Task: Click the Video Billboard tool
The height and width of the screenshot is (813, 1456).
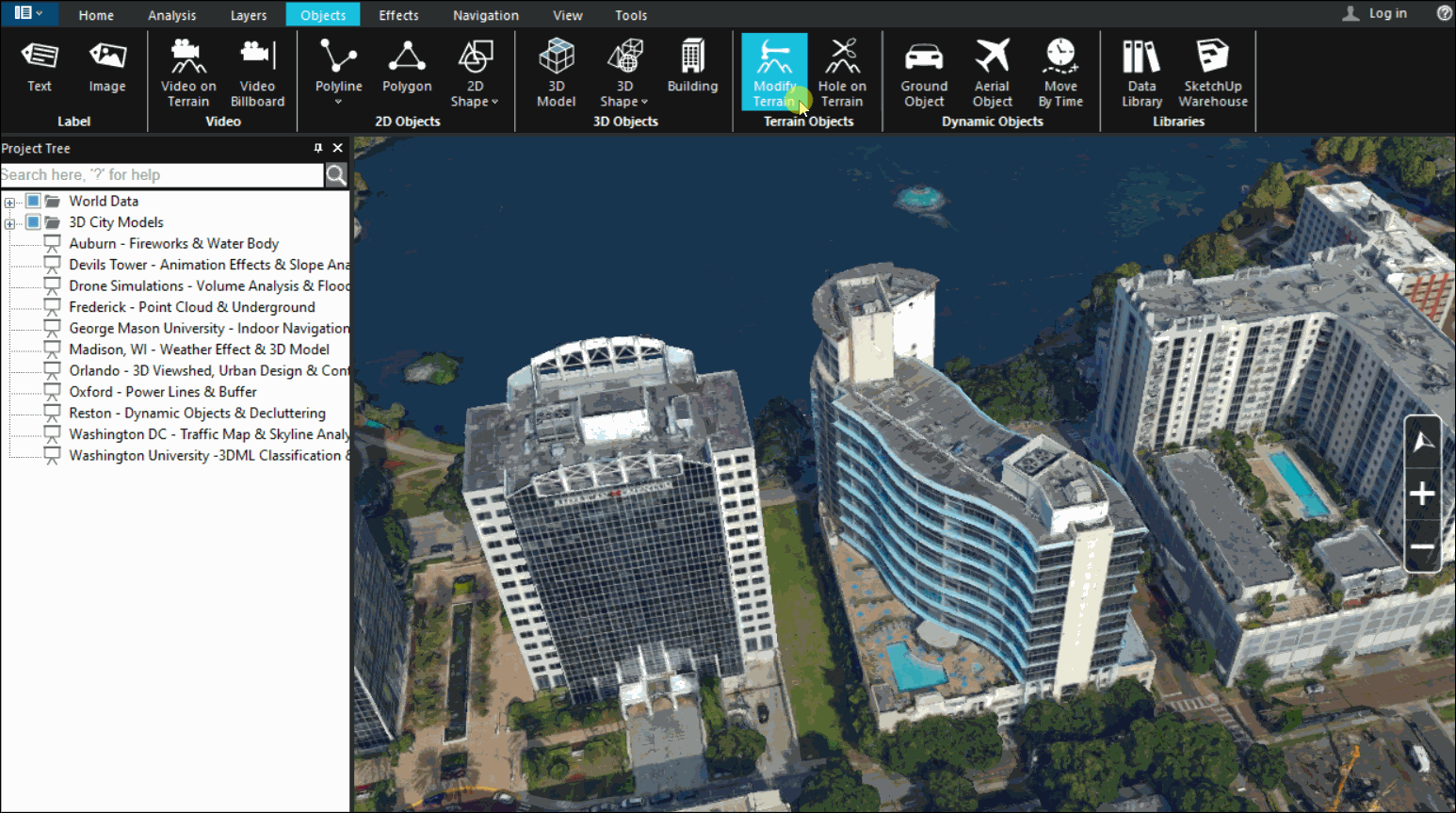Action: (x=257, y=73)
